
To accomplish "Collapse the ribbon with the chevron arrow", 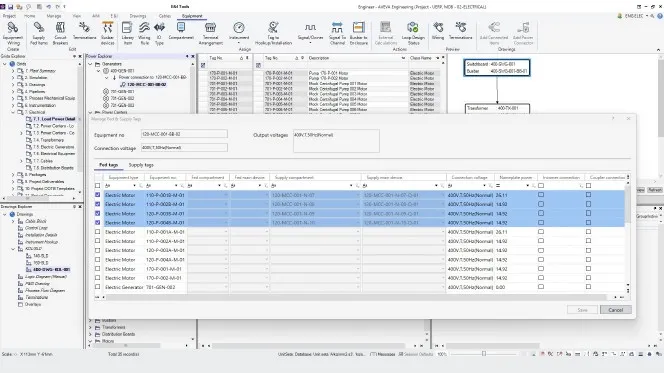I will pos(658,50).
